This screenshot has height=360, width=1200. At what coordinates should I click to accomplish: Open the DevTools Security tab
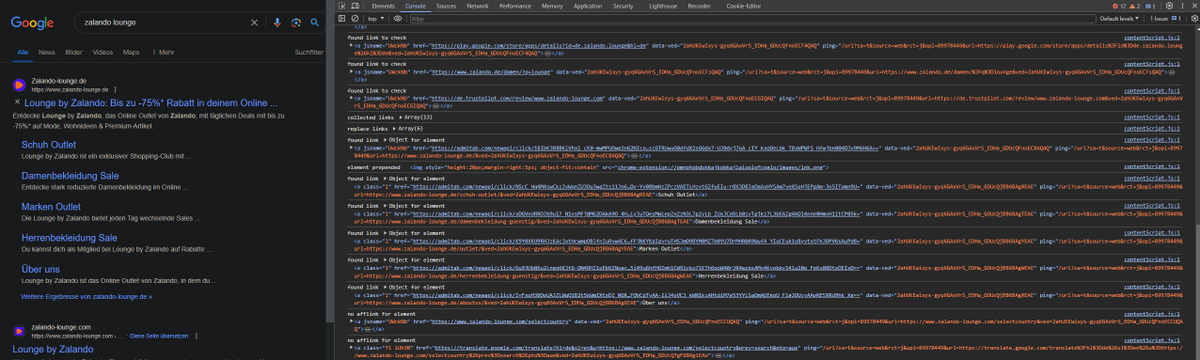click(x=624, y=6)
